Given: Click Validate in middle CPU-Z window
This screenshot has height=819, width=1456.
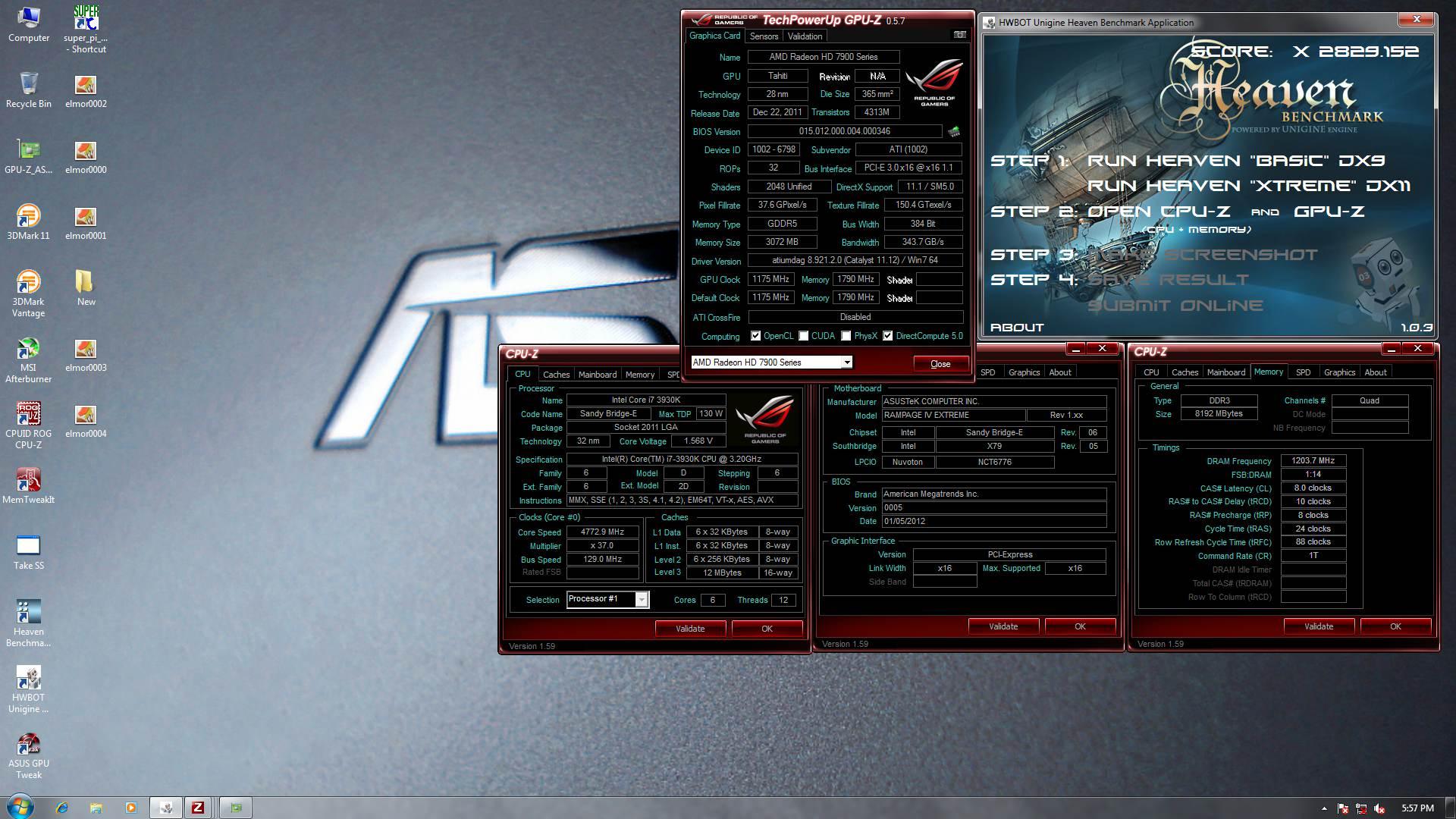Looking at the screenshot, I should (1003, 626).
